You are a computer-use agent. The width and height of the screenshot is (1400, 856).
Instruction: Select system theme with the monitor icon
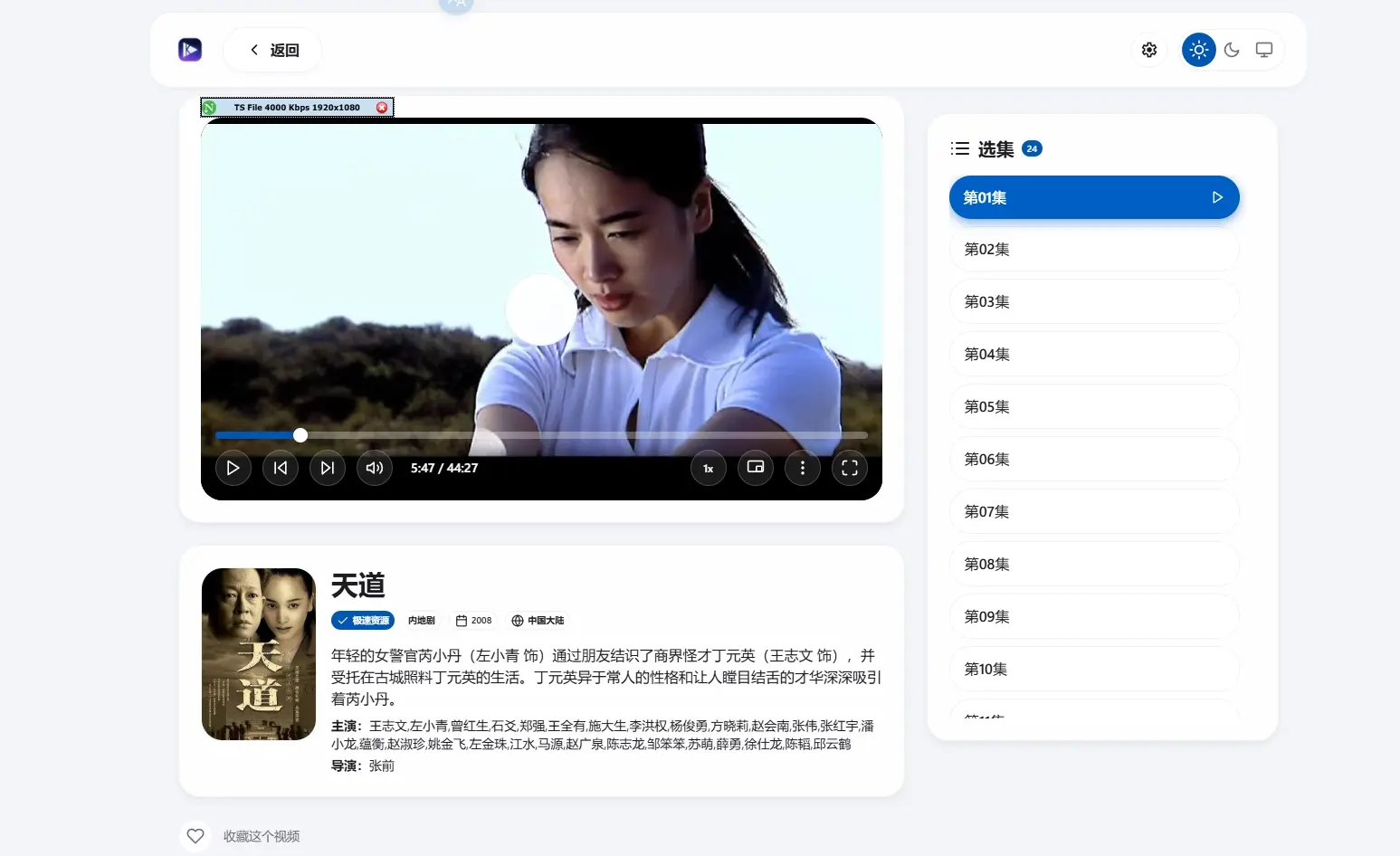click(1263, 50)
